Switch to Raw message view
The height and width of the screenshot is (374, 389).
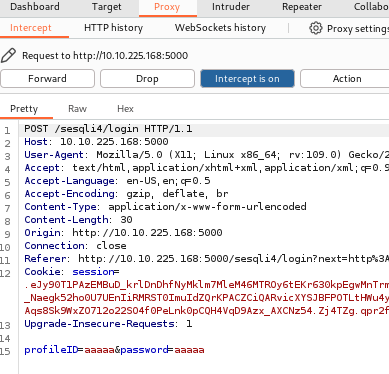pyautogui.click(x=77, y=109)
